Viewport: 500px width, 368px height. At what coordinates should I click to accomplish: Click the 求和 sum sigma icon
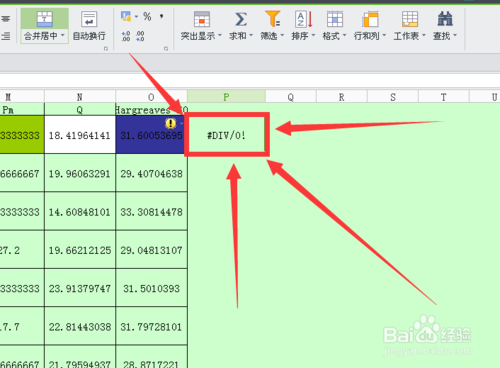coord(241,19)
